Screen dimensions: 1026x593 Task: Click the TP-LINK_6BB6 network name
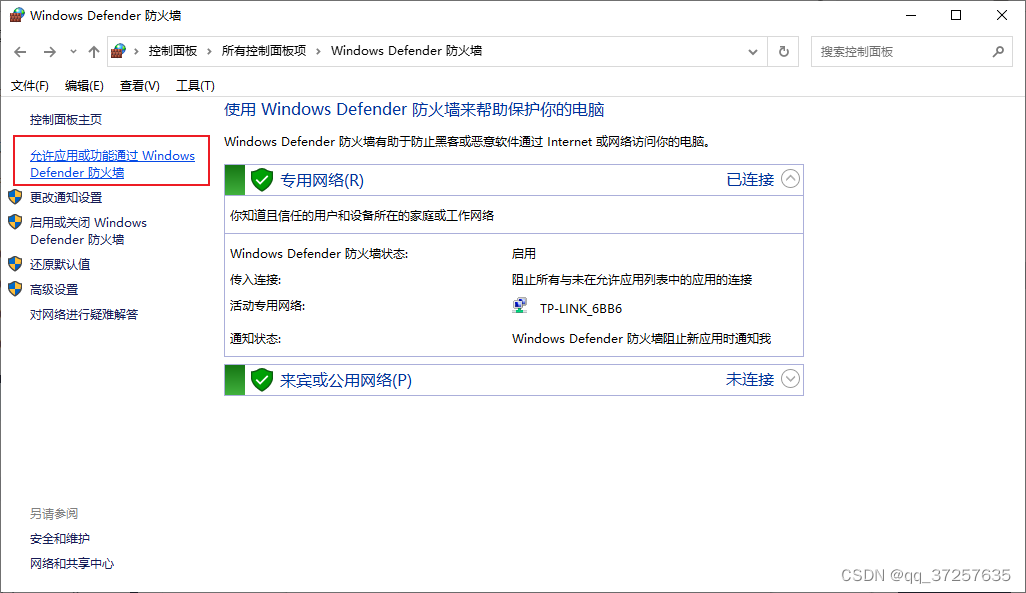pyautogui.click(x=581, y=308)
